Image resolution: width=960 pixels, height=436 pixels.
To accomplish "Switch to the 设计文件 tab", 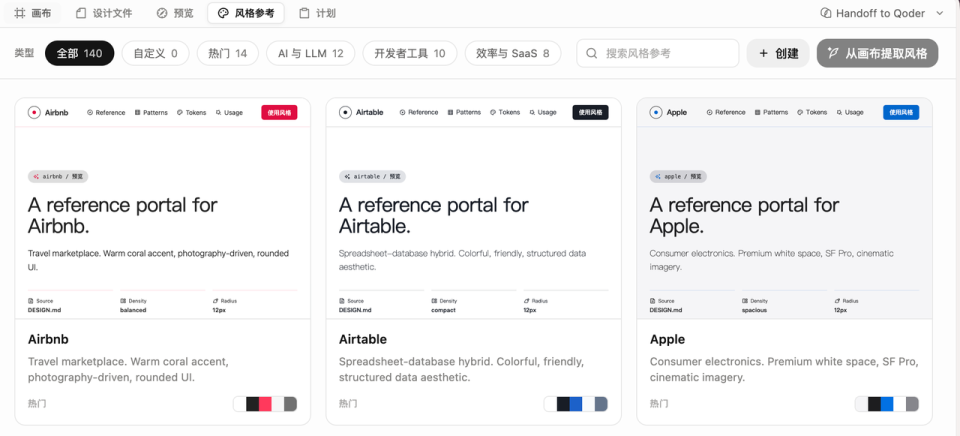I will (x=103, y=13).
